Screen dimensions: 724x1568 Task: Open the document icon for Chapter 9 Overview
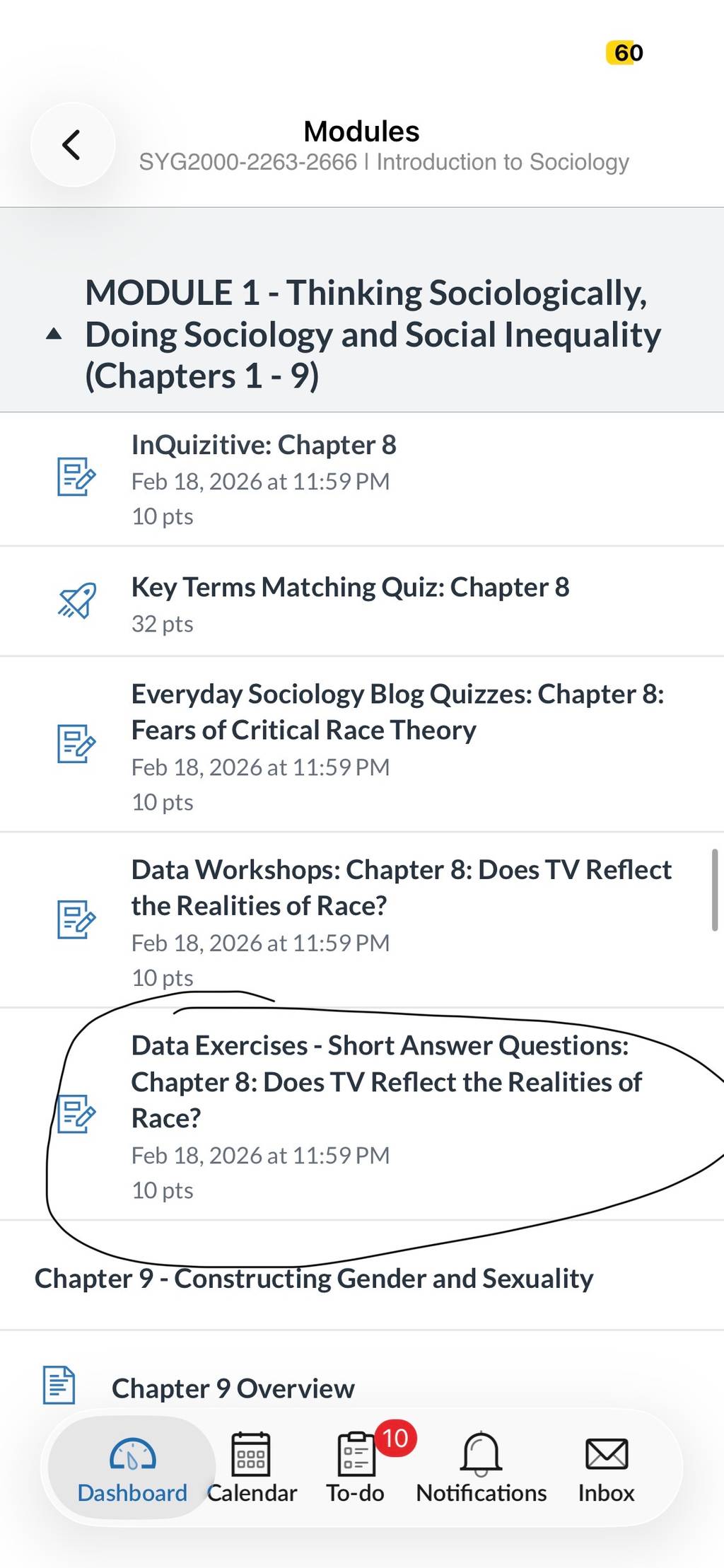pos(59,1385)
